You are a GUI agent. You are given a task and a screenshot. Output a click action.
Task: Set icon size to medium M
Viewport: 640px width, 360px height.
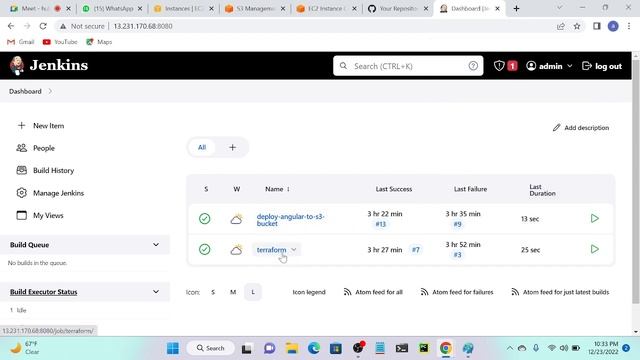(233, 292)
